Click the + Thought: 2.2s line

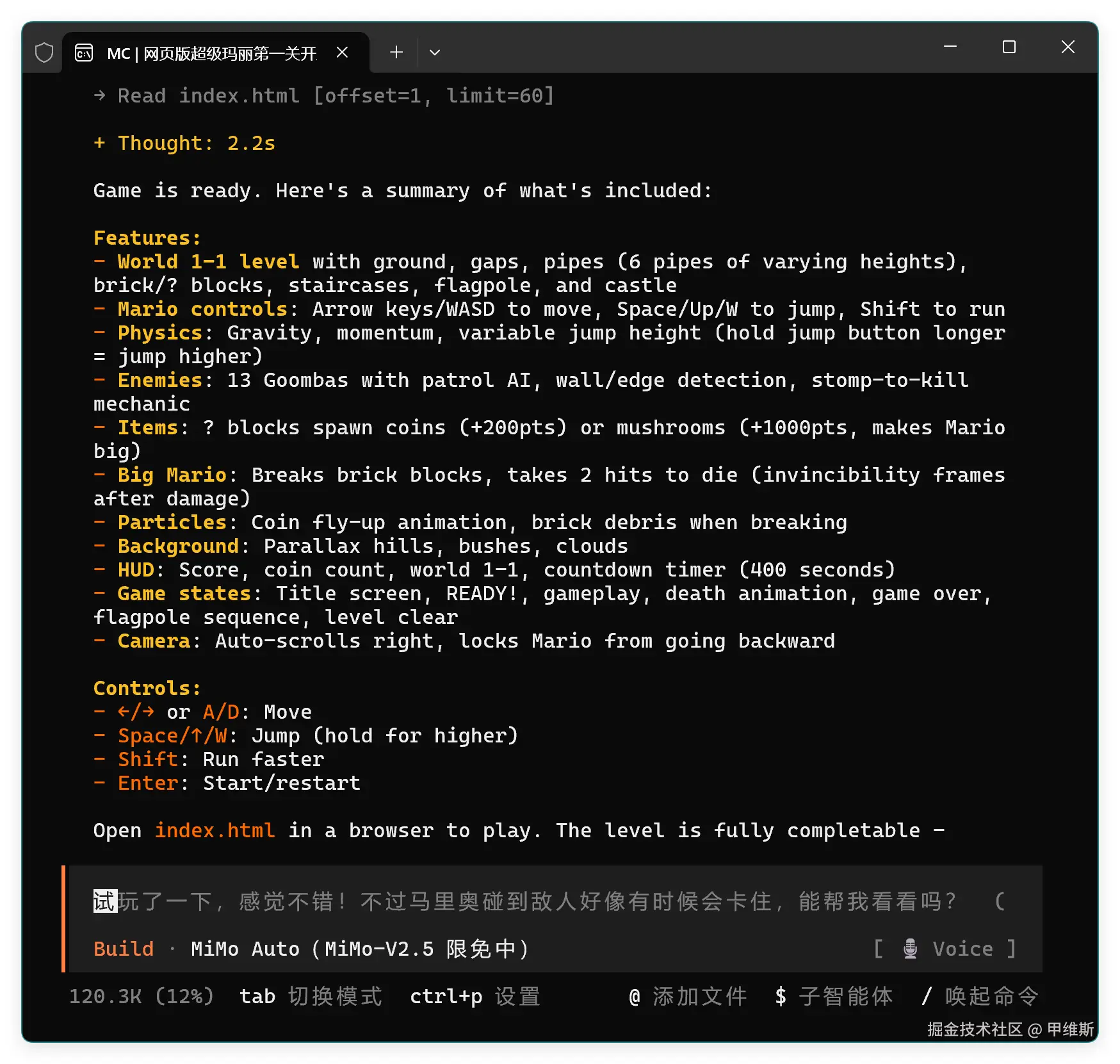tap(184, 143)
